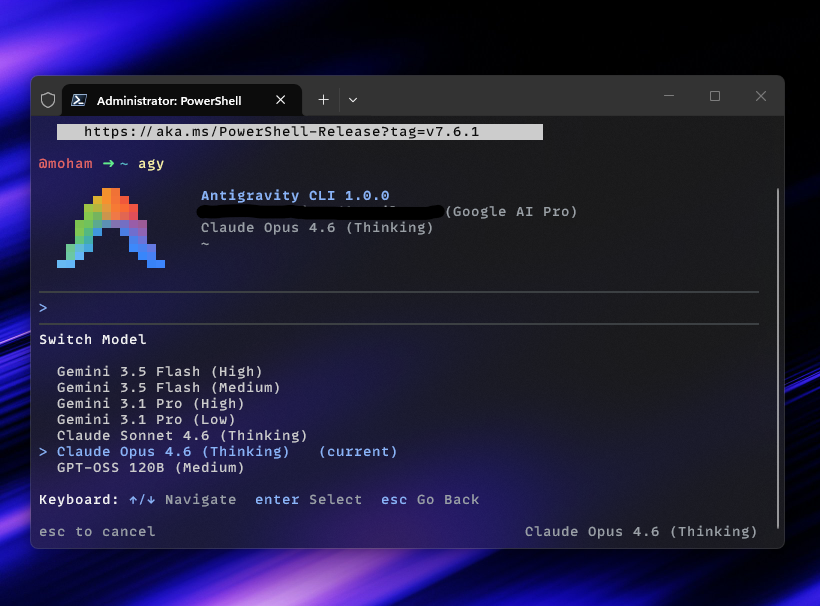Select Gemini 3.5 Flash (High) model
Image resolution: width=820 pixels, height=606 pixels.
click(160, 372)
